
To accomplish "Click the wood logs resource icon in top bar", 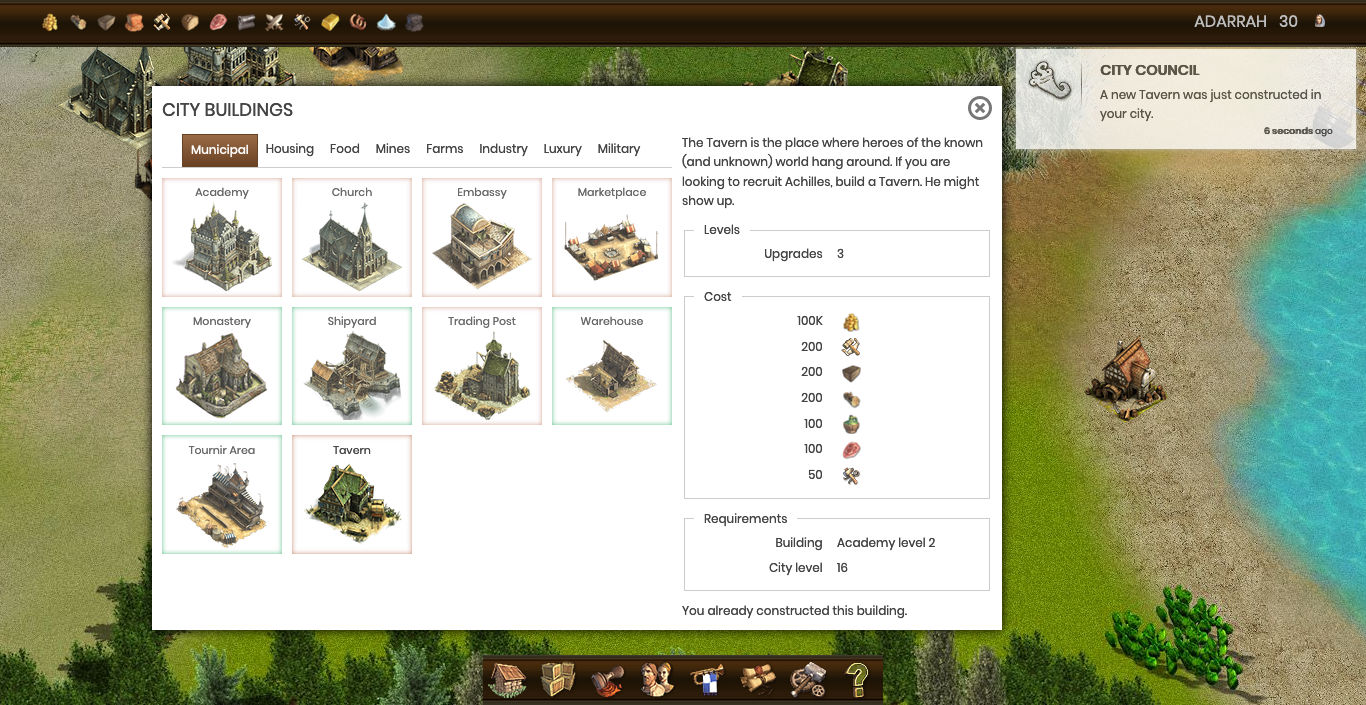I will [78, 22].
